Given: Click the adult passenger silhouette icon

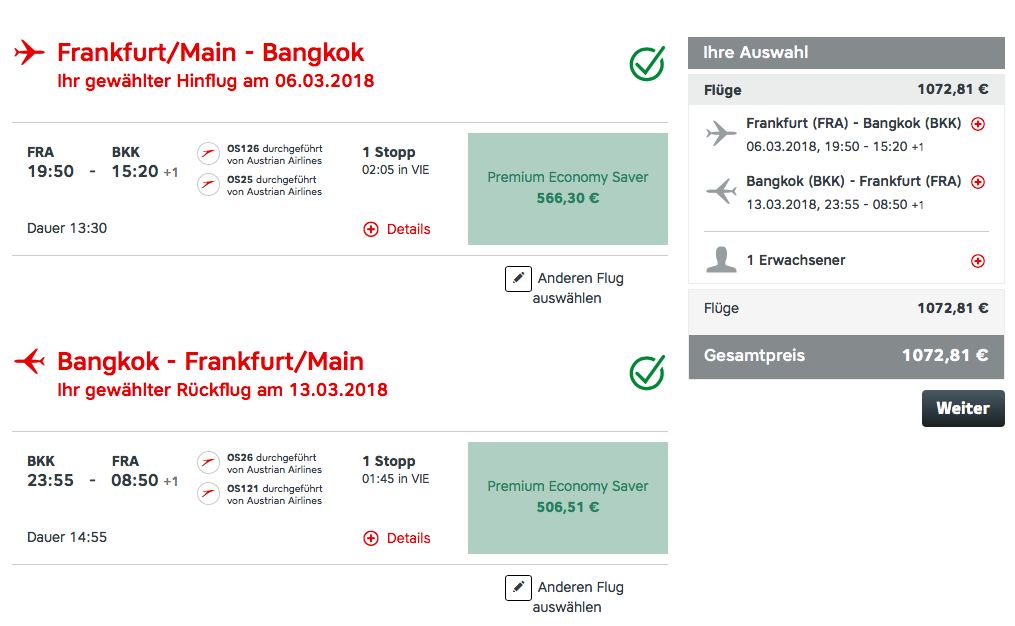Looking at the screenshot, I should pyautogui.click(x=720, y=260).
